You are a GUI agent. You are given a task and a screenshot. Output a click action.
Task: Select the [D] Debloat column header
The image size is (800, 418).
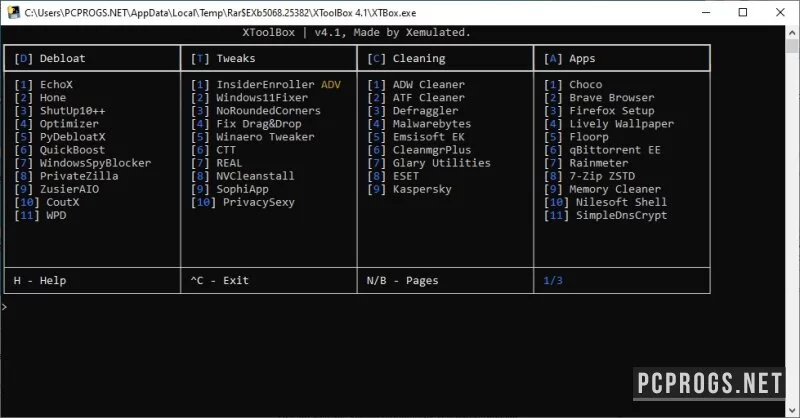point(50,59)
